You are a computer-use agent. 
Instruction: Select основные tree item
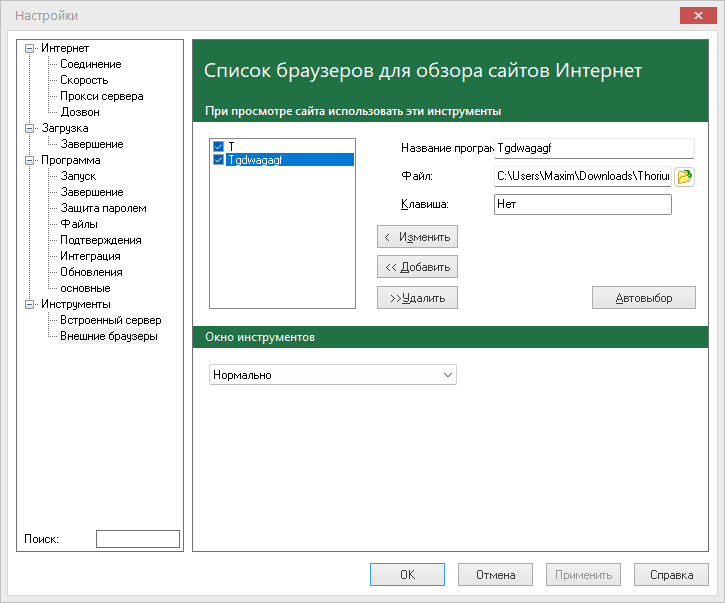85,288
